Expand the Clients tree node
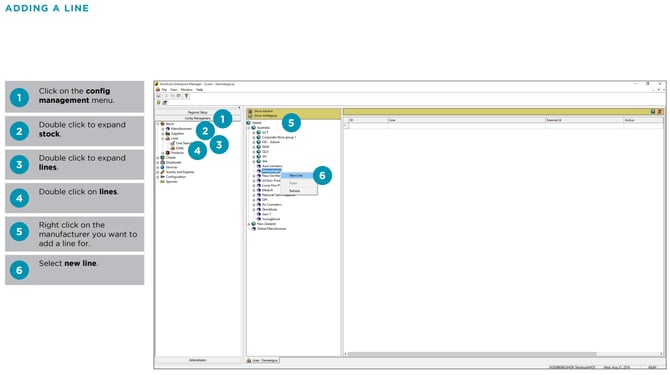The image size is (670, 375). (158, 158)
